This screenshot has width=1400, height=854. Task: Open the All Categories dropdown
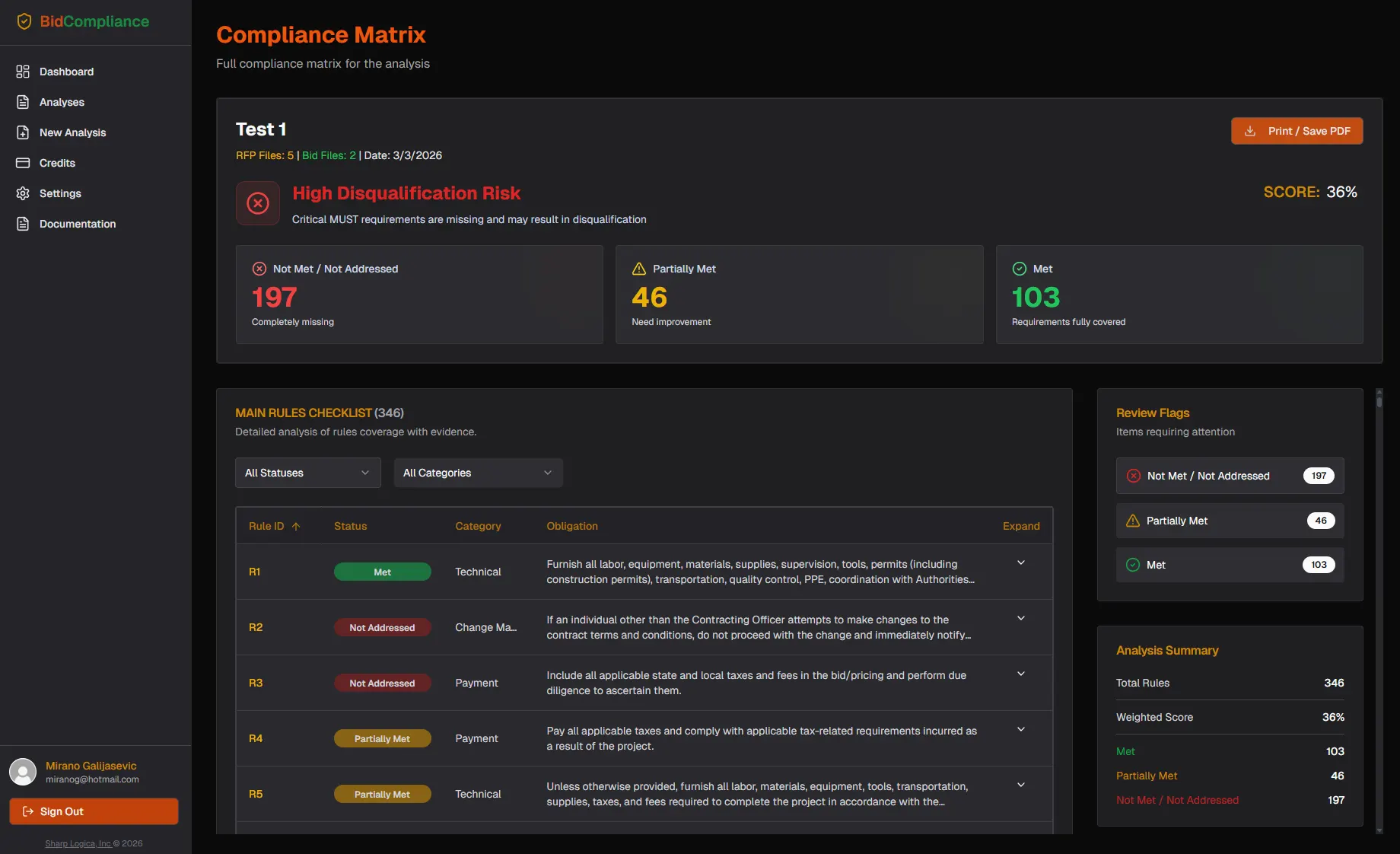tap(478, 473)
